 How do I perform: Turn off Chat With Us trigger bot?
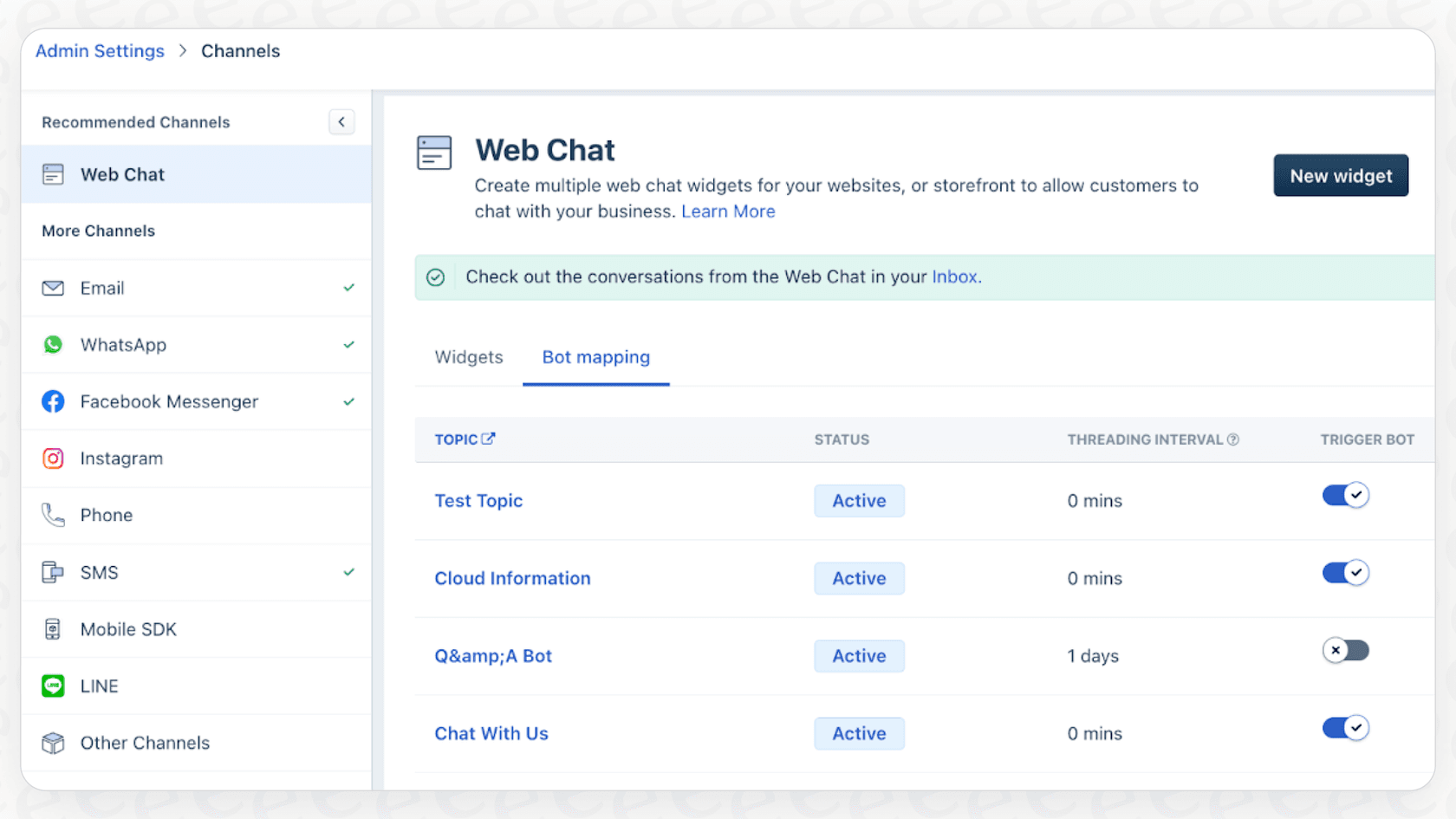click(1345, 728)
